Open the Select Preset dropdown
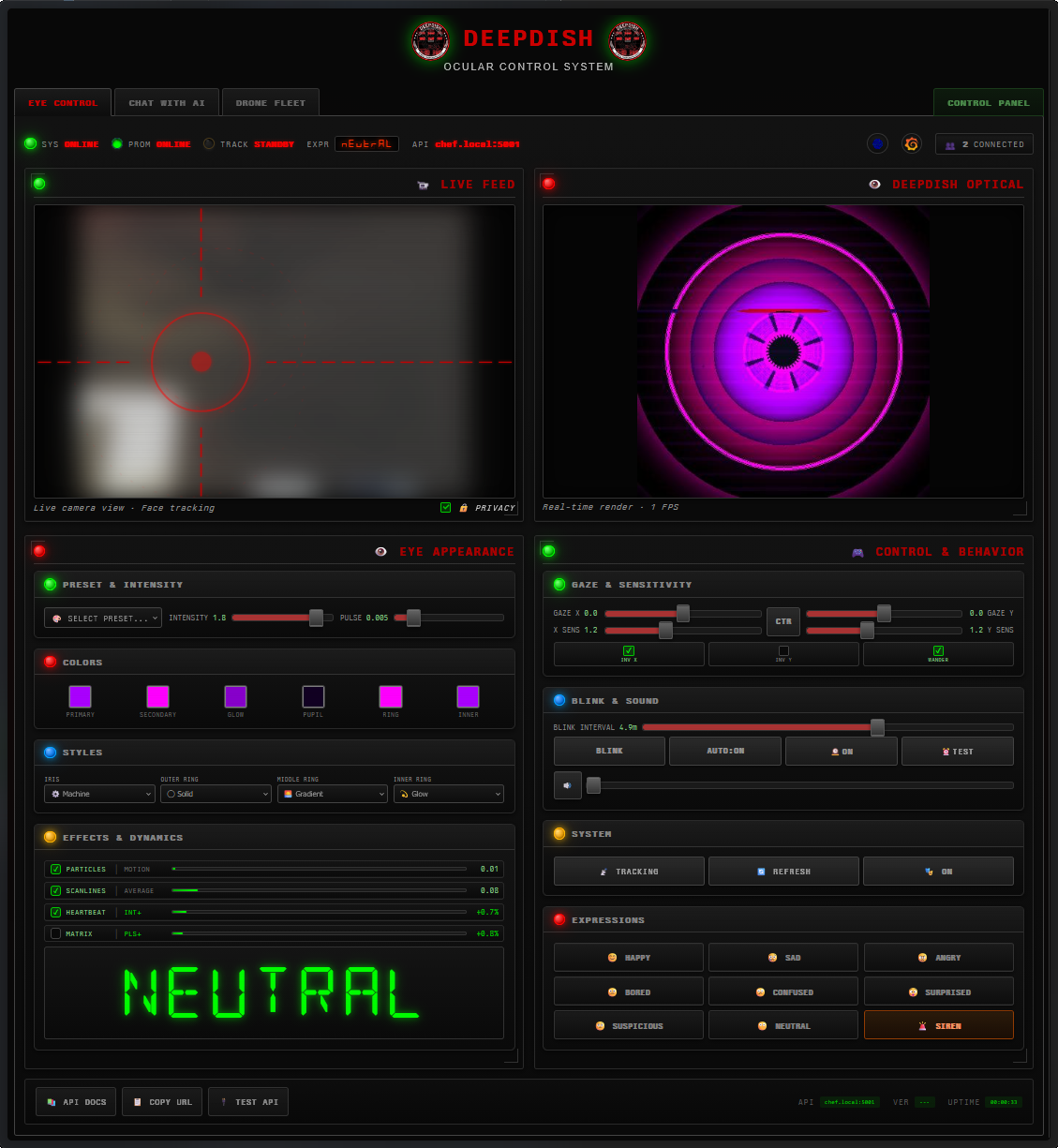 click(103, 619)
